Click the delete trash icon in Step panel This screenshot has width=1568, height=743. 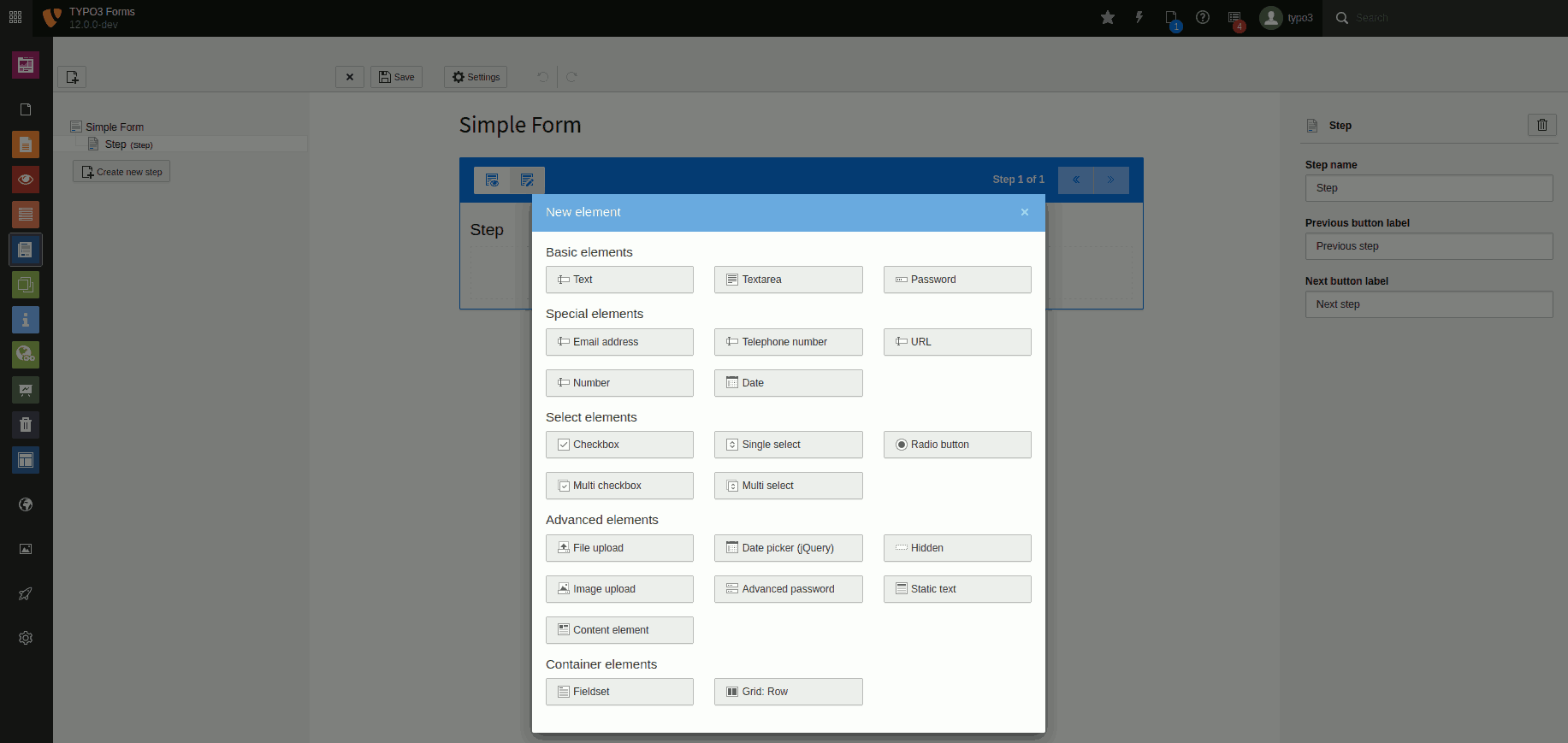[x=1541, y=126]
